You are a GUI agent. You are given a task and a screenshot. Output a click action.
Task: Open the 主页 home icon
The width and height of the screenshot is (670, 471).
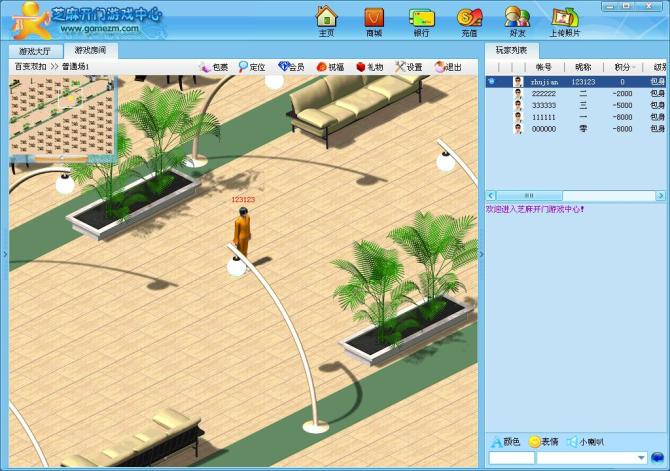326,19
